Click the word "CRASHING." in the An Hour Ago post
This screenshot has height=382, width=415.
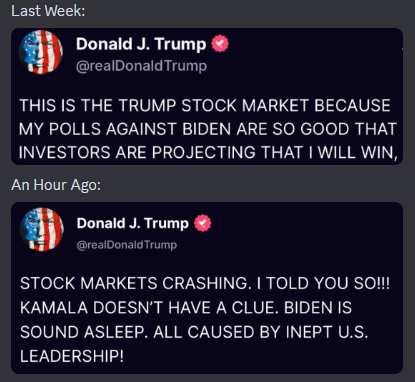click(205, 283)
